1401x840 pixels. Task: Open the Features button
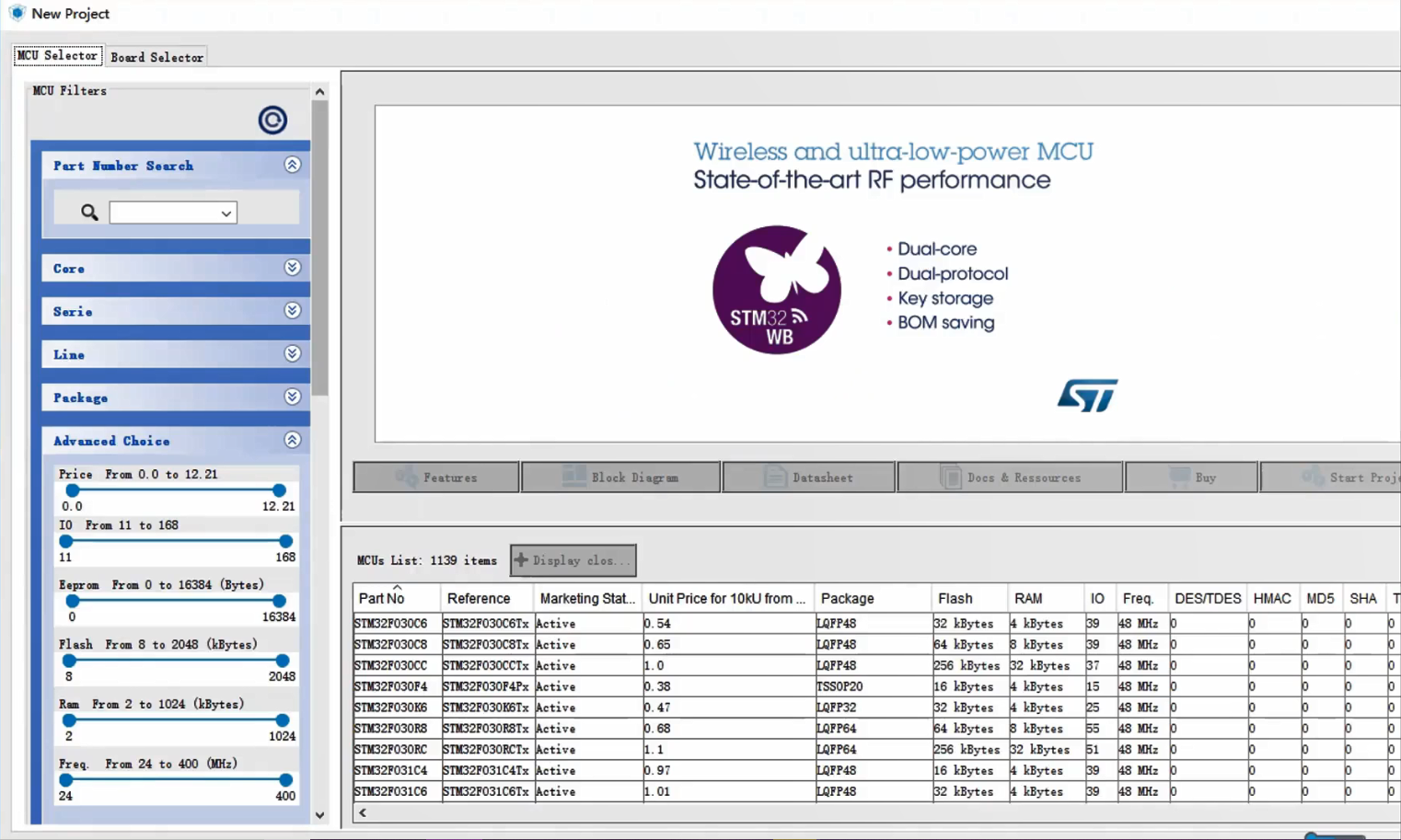pos(436,478)
